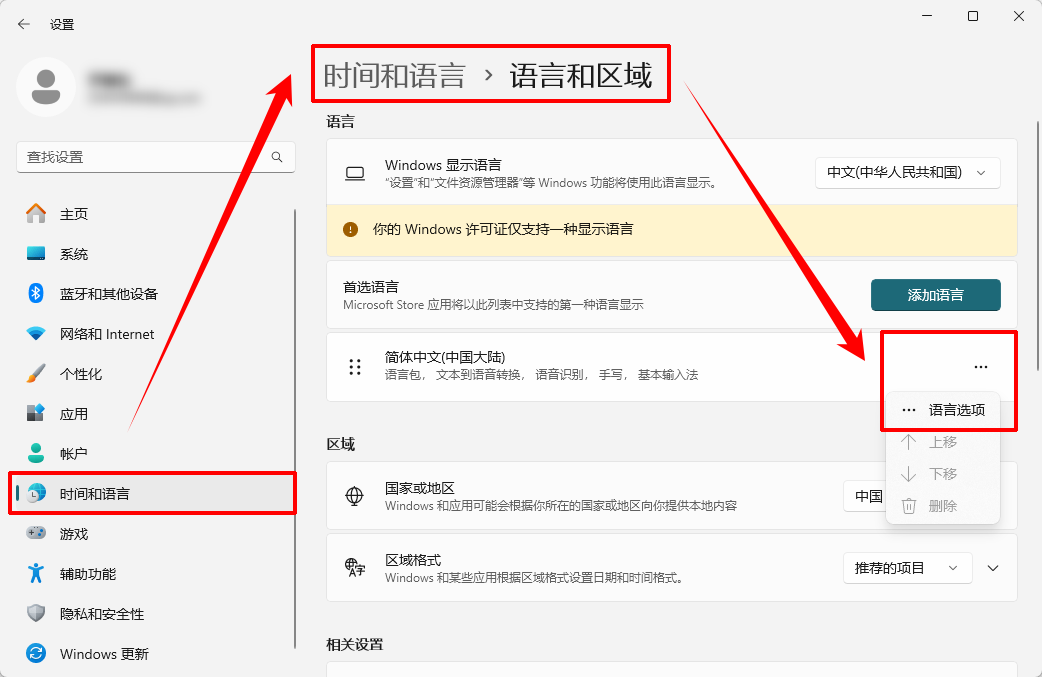Click 时间和语言 breadcrumb link
Viewport: 1042px width, 677px height.
click(x=394, y=75)
